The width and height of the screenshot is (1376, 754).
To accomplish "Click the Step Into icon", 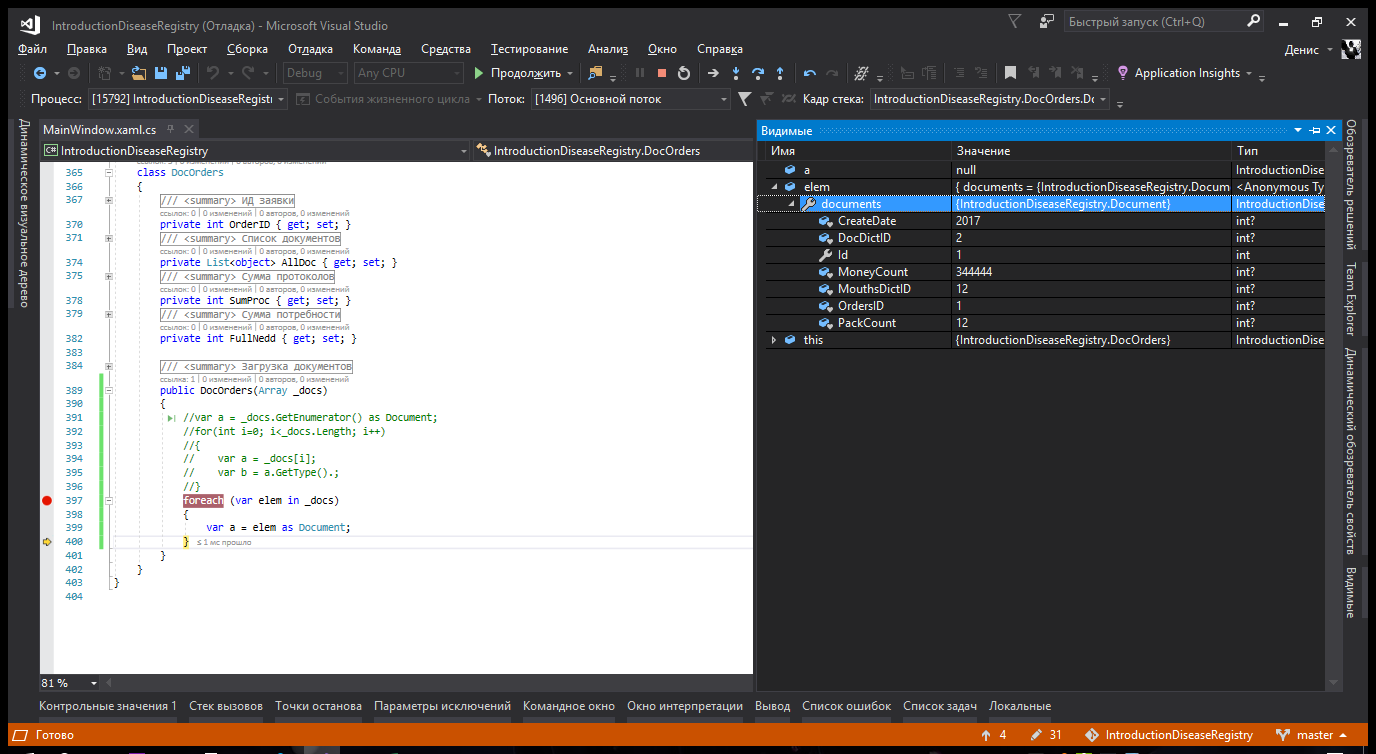I will point(736,73).
